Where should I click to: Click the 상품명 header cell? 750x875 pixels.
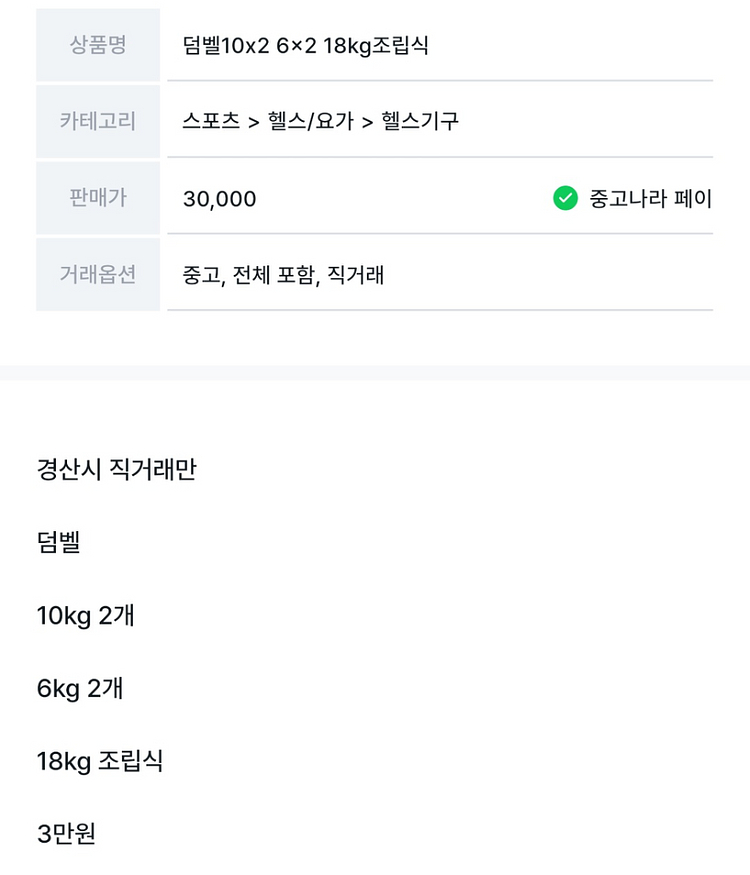98,45
